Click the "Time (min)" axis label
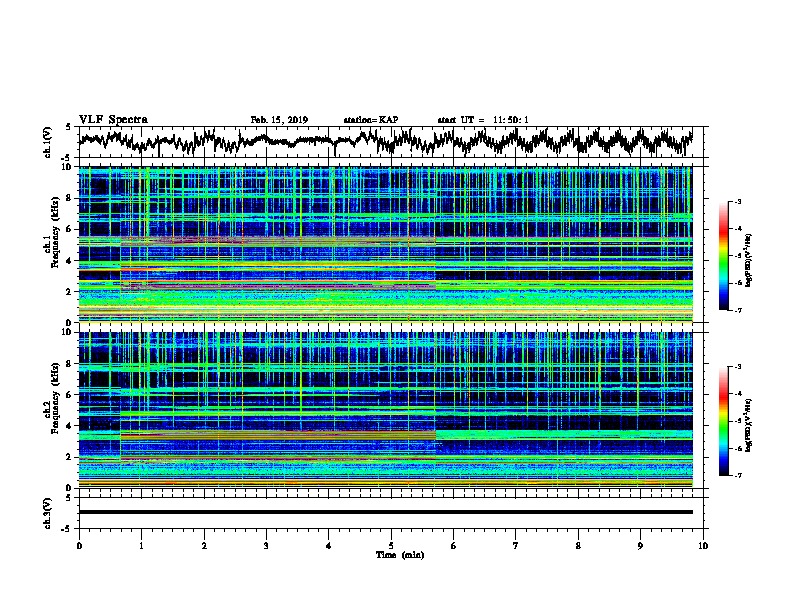The width and height of the screenshot is (792, 612). coord(400,555)
